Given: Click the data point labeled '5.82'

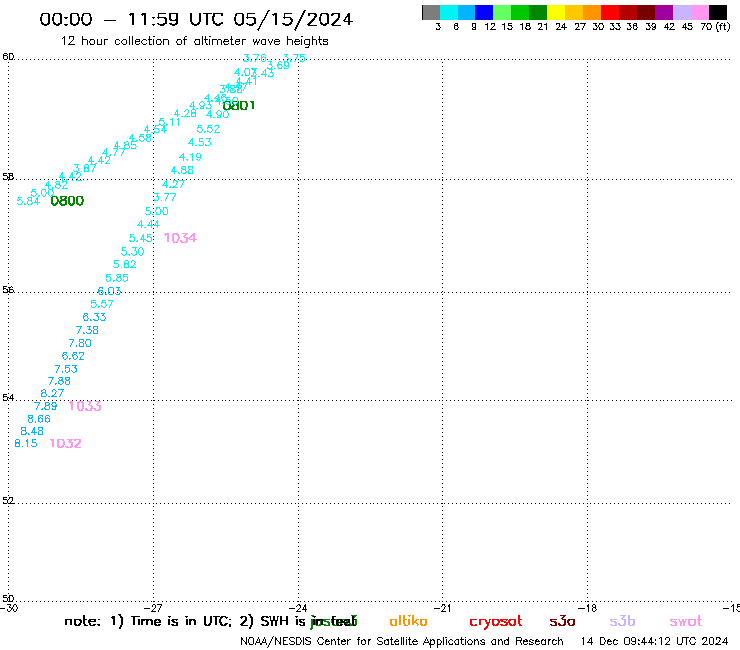Looking at the screenshot, I should pos(125,264).
